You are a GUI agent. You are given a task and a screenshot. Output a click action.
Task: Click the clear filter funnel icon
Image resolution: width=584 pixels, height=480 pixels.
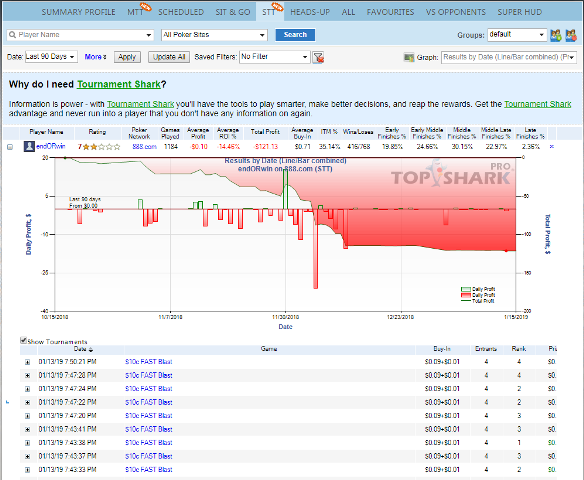(x=318, y=57)
